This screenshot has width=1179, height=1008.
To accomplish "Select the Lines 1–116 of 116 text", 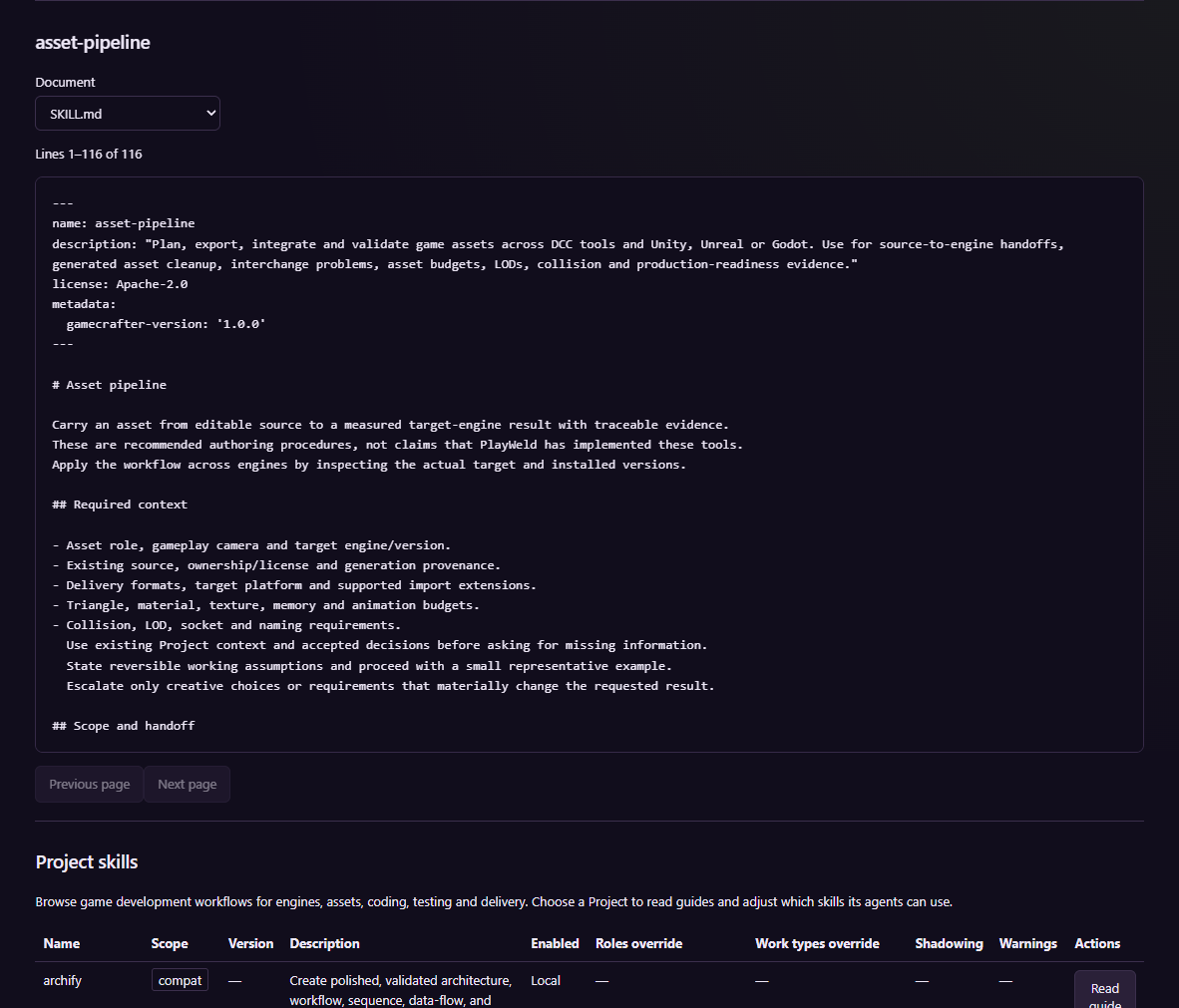I will [89, 155].
